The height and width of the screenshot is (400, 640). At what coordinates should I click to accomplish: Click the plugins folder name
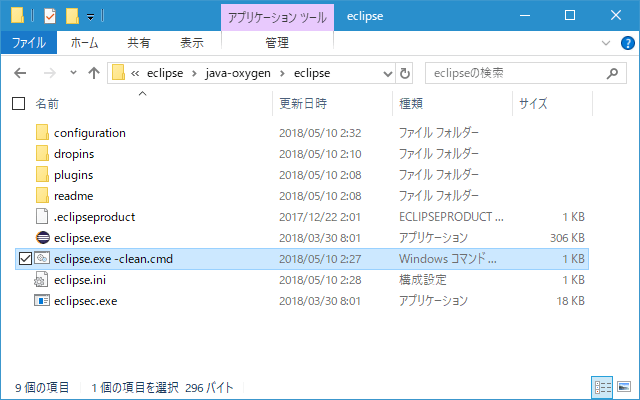click(73, 175)
